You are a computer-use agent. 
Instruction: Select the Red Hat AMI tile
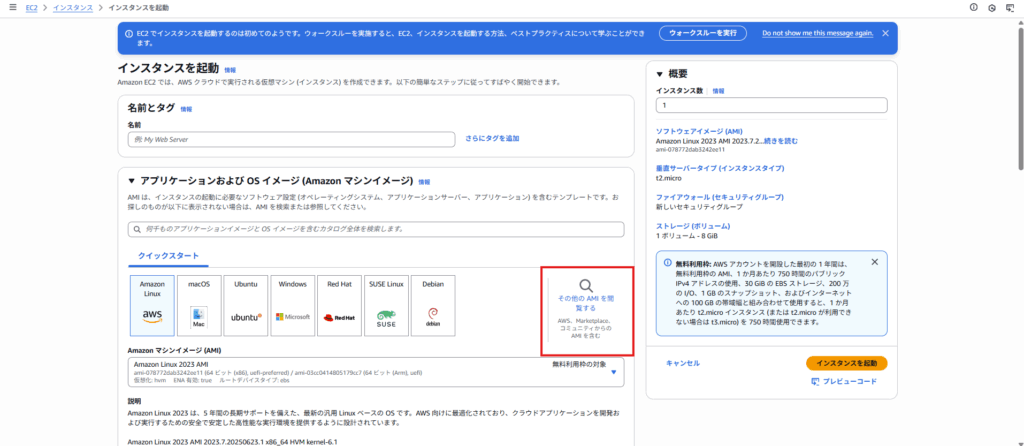coord(339,306)
